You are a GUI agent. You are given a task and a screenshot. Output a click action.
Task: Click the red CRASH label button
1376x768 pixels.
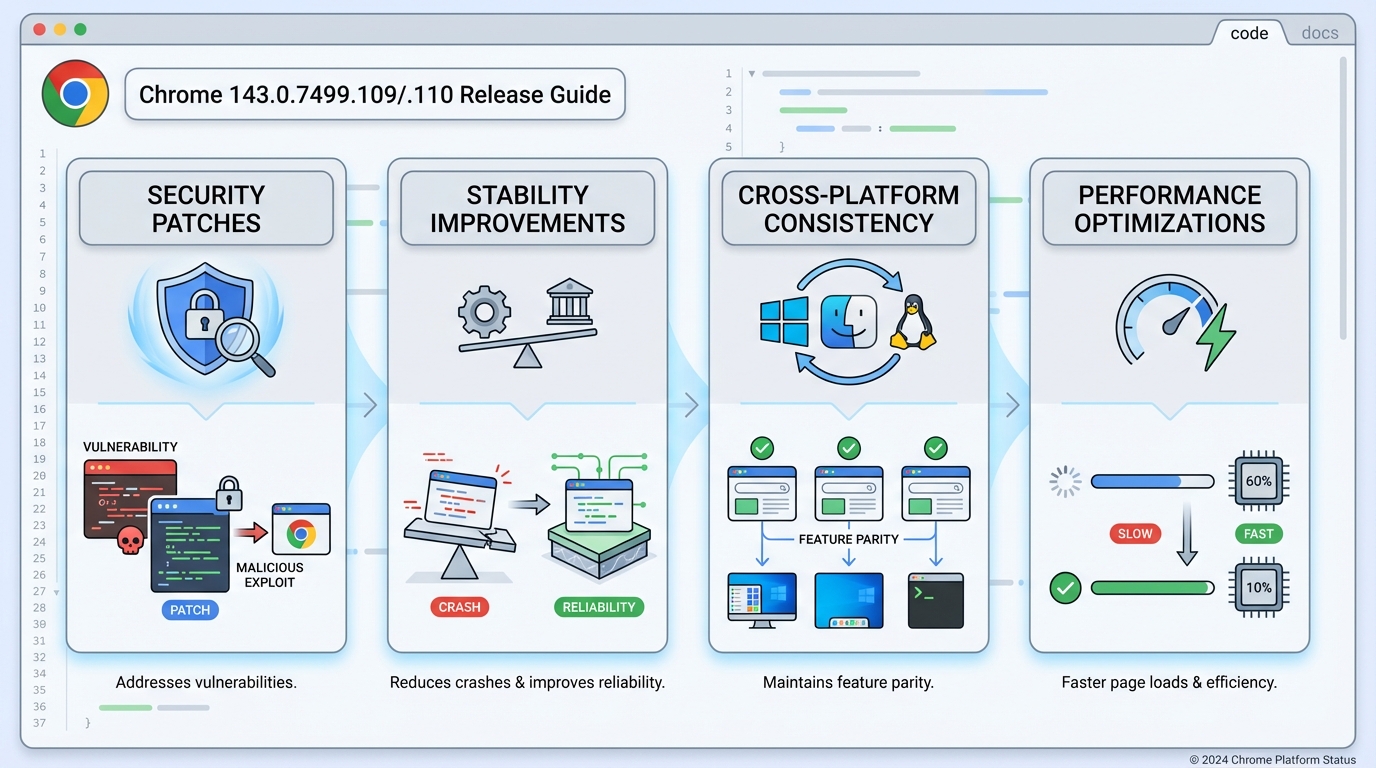pyautogui.click(x=459, y=607)
